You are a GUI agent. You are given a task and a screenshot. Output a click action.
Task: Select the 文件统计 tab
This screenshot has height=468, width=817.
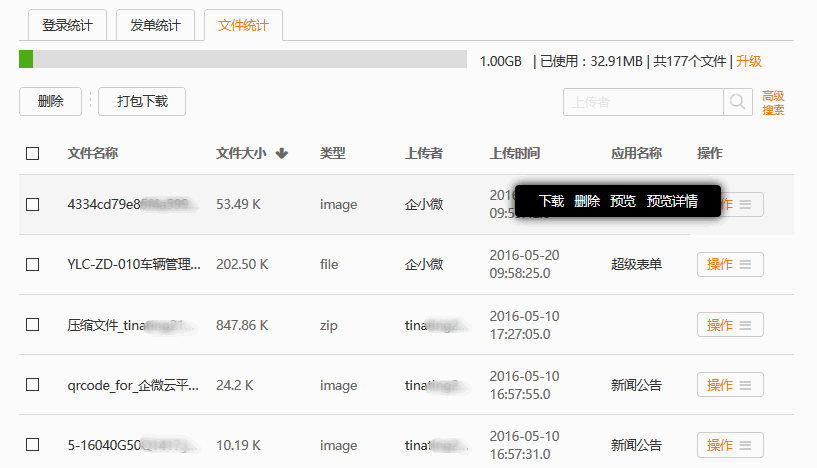pyautogui.click(x=243, y=25)
